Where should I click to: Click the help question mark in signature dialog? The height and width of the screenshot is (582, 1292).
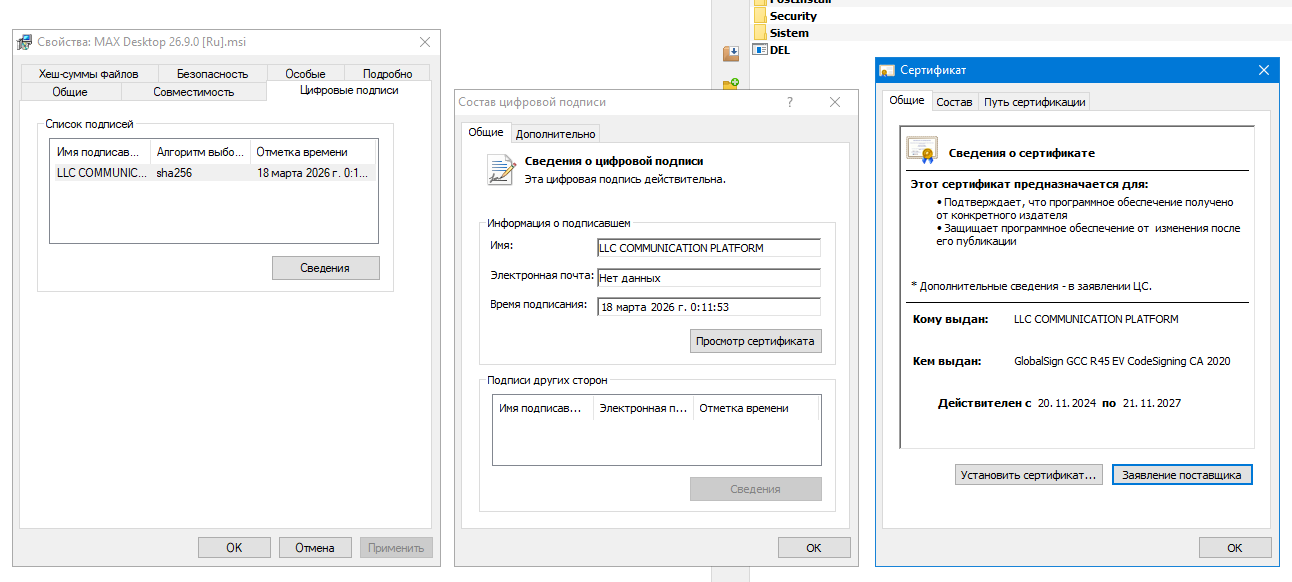tap(790, 102)
